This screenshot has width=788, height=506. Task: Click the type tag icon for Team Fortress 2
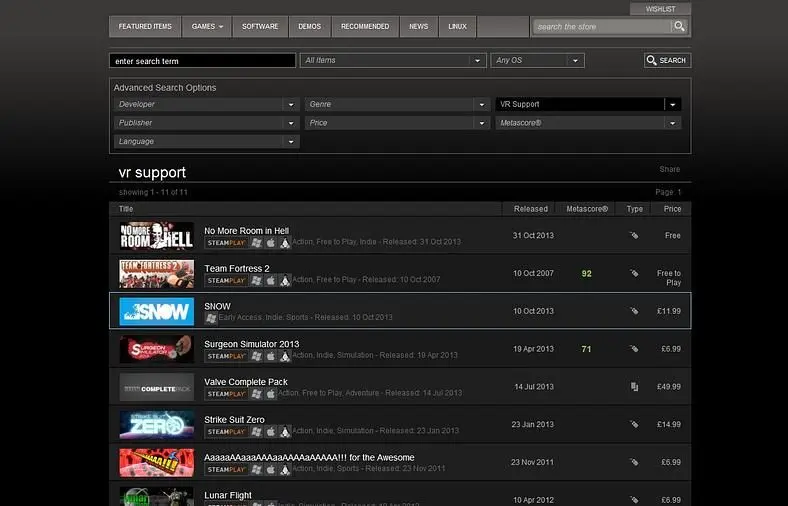[x=634, y=273]
